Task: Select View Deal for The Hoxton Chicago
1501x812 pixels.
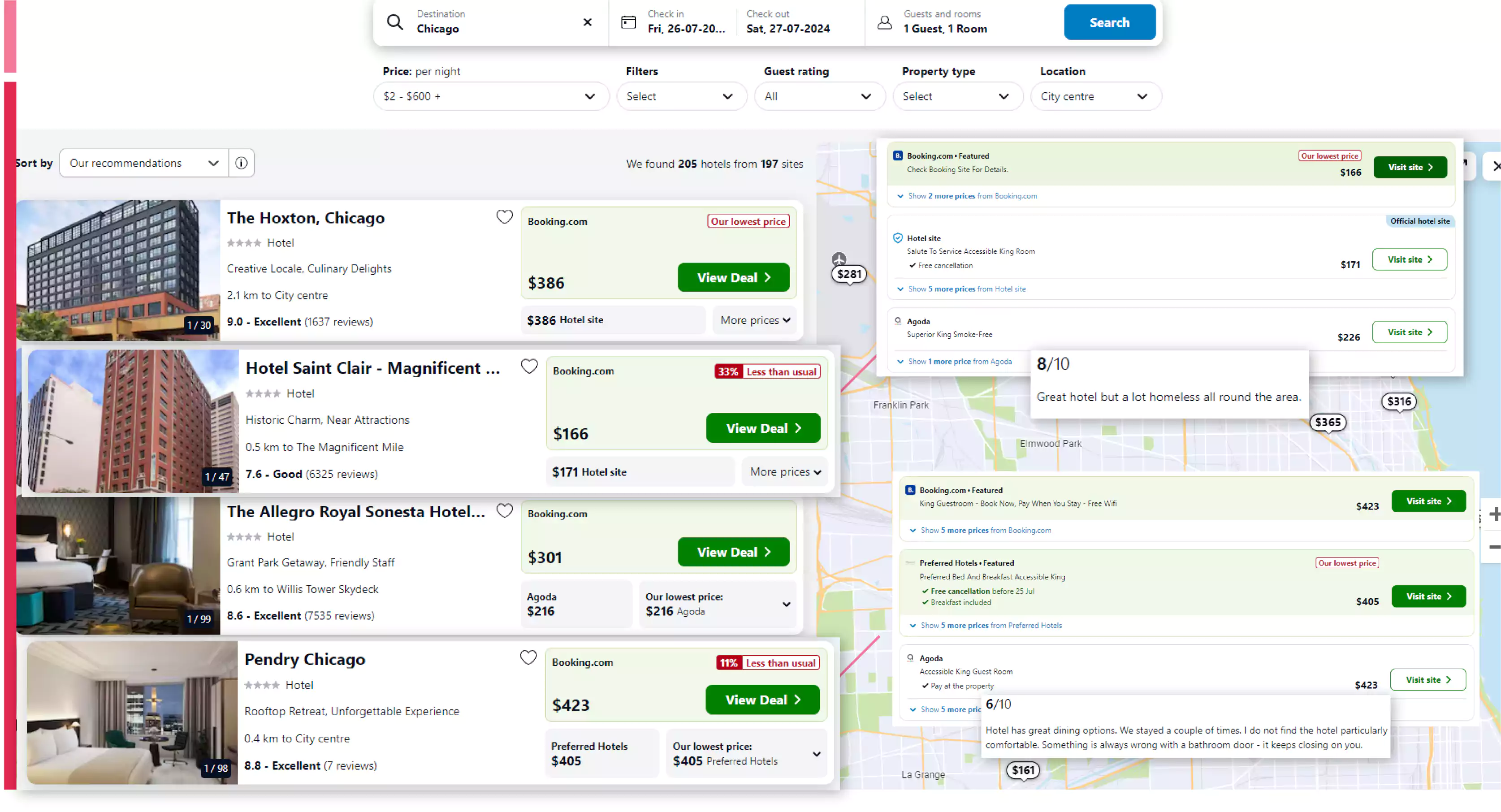Action: tap(733, 277)
